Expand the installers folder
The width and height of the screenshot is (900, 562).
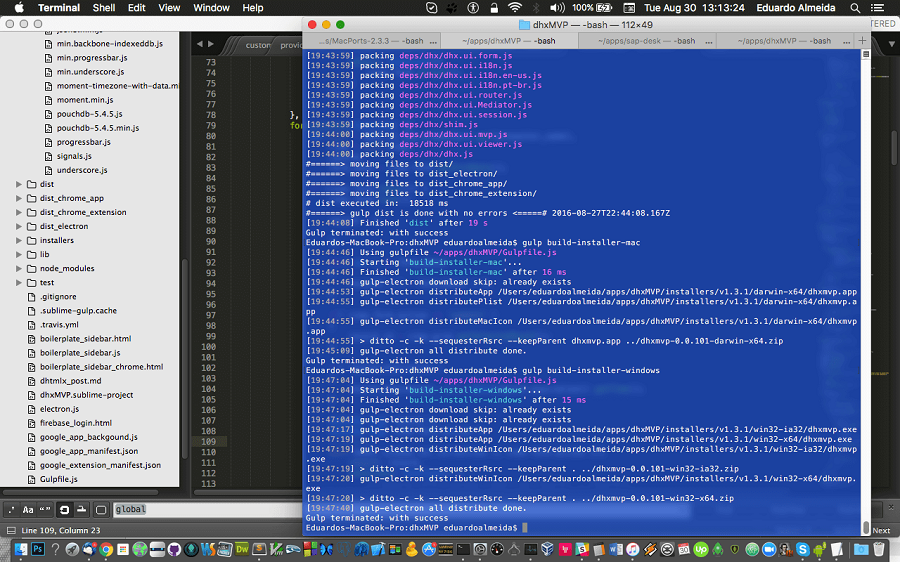19,240
